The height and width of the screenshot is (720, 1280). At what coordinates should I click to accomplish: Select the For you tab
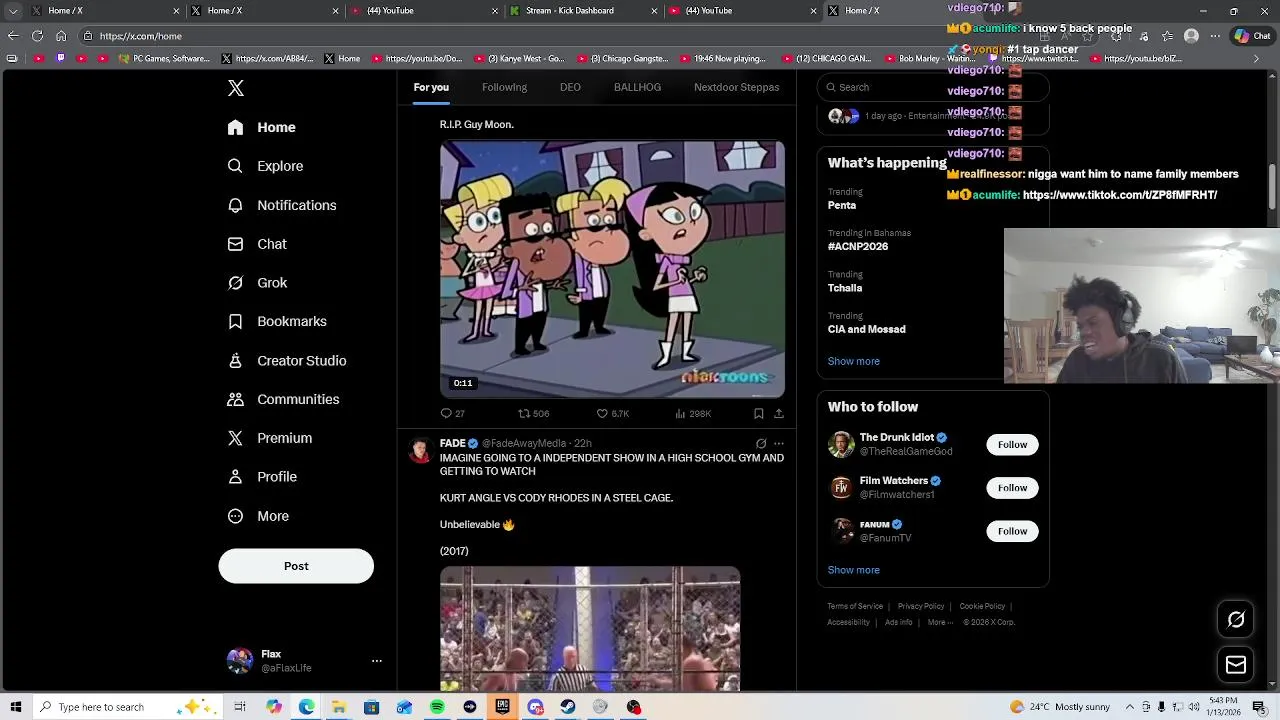pos(431,87)
